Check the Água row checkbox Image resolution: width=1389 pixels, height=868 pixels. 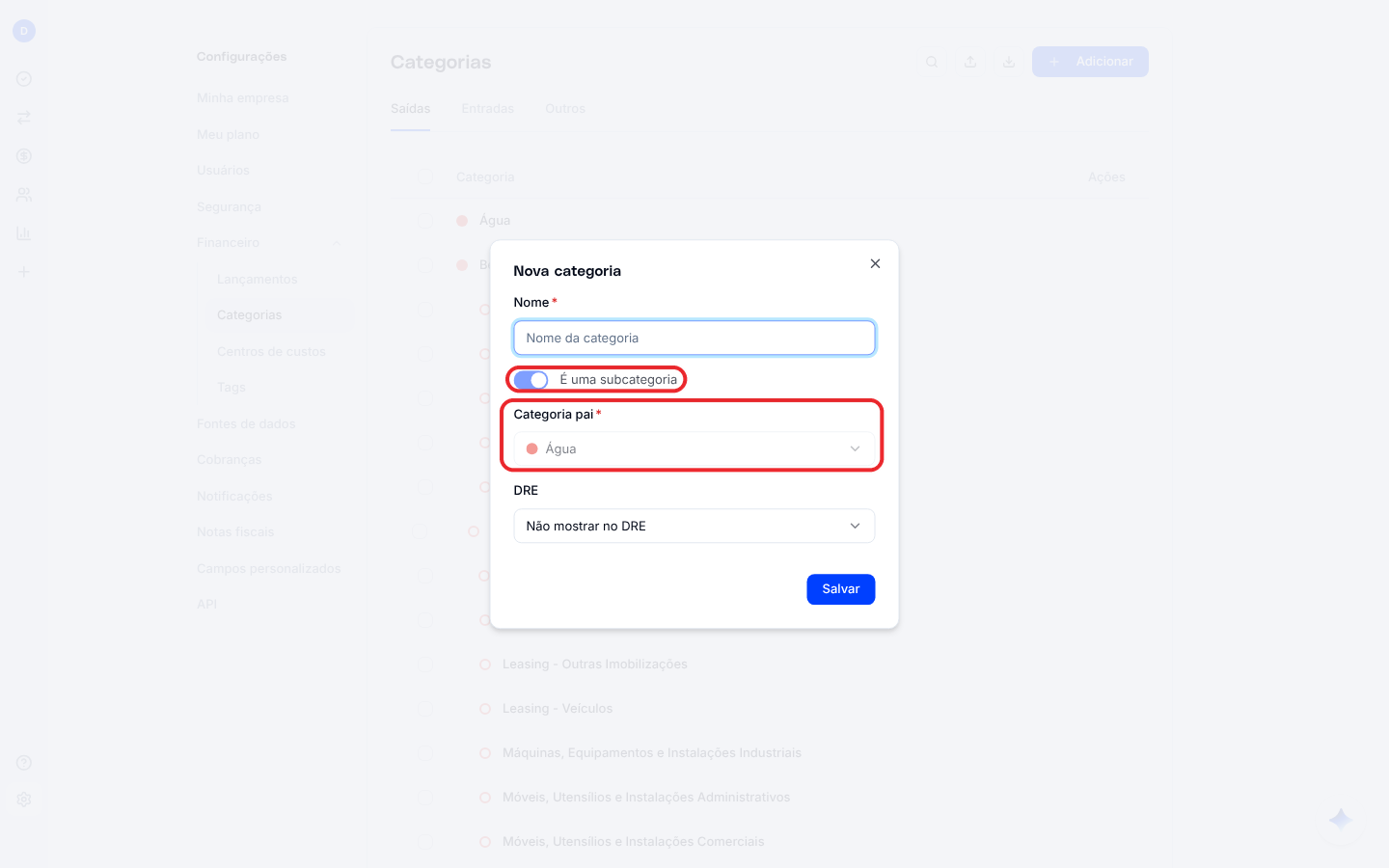click(x=425, y=221)
